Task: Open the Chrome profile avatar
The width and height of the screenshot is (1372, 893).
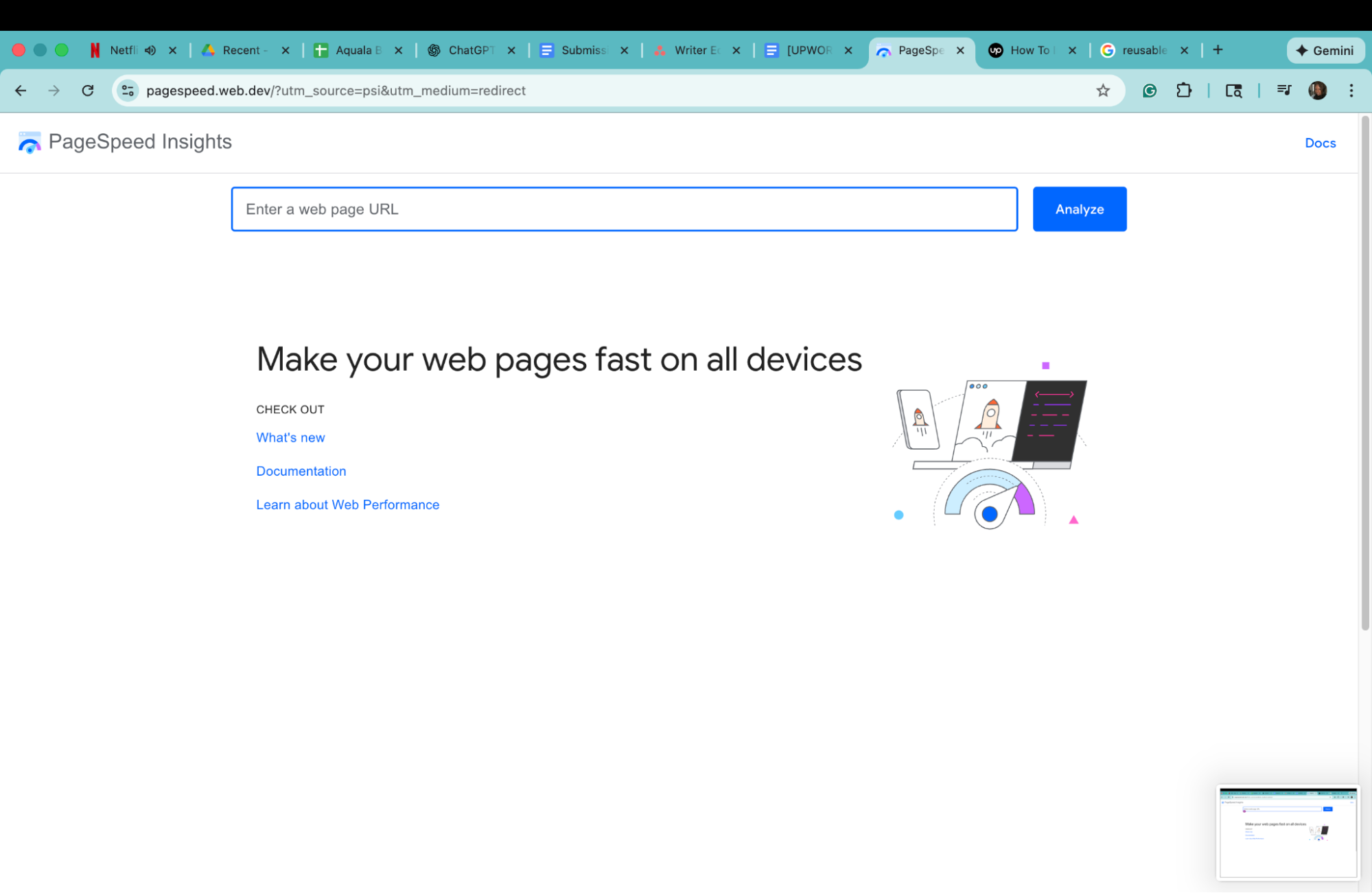Action: click(x=1317, y=91)
